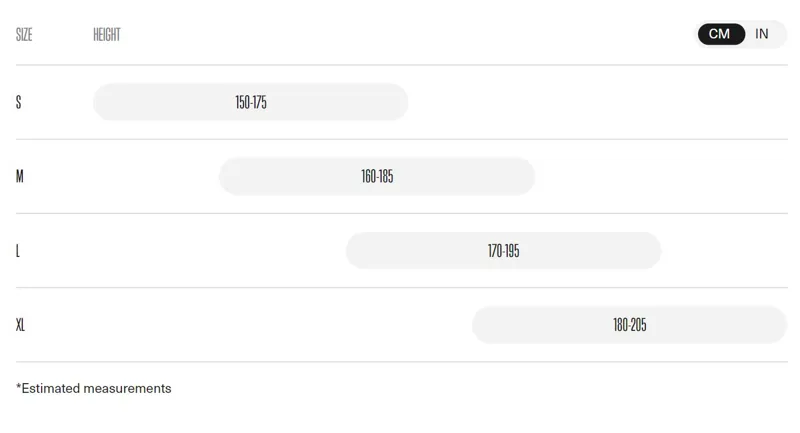Click the 170-195 height range bar
800x433 pixels.
503,251
